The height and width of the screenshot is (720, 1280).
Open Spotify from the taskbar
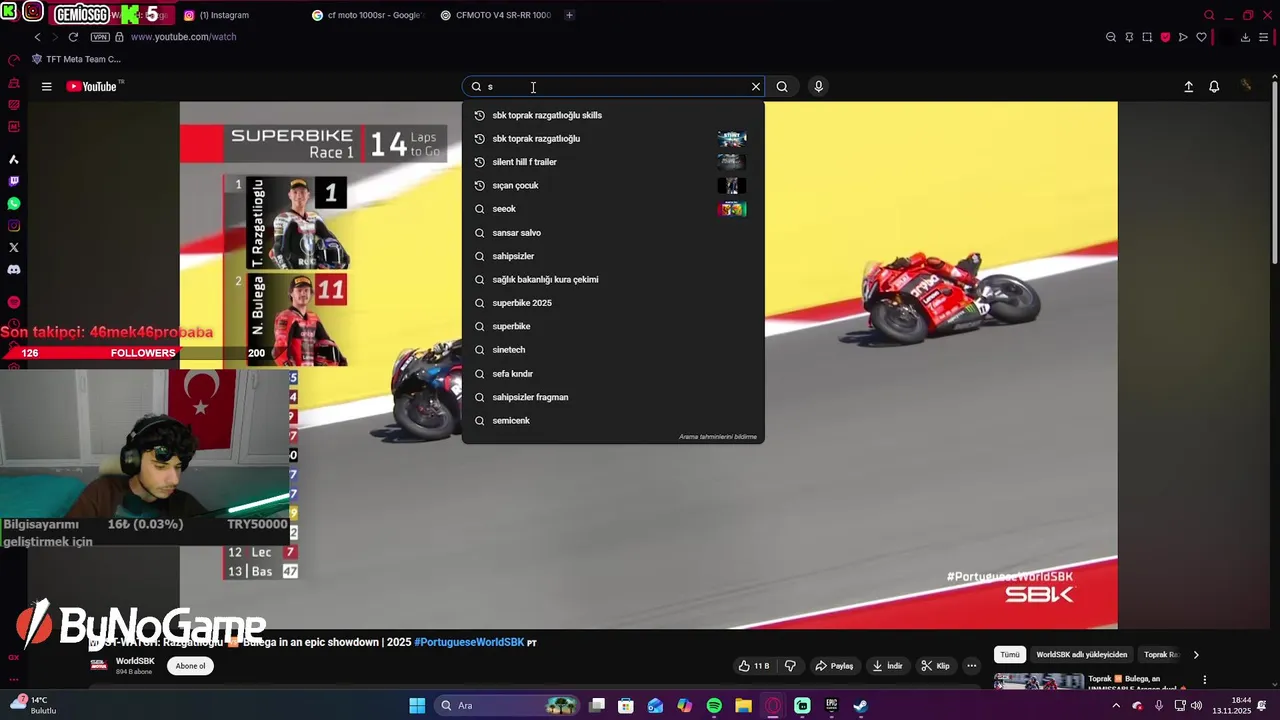[x=714, y=706]
